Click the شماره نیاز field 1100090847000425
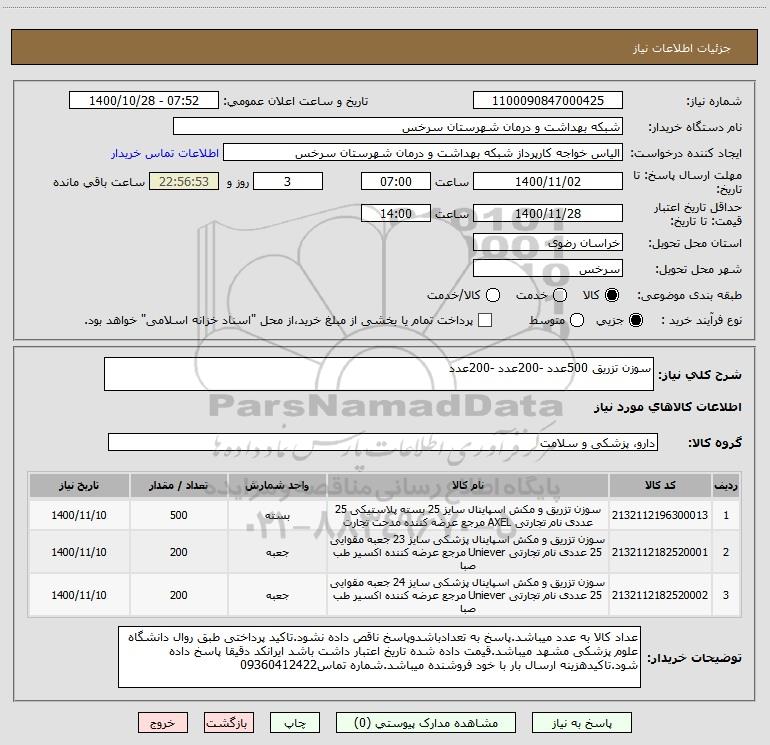The height and width of the screenshot is (745, 770). (548, 101)
